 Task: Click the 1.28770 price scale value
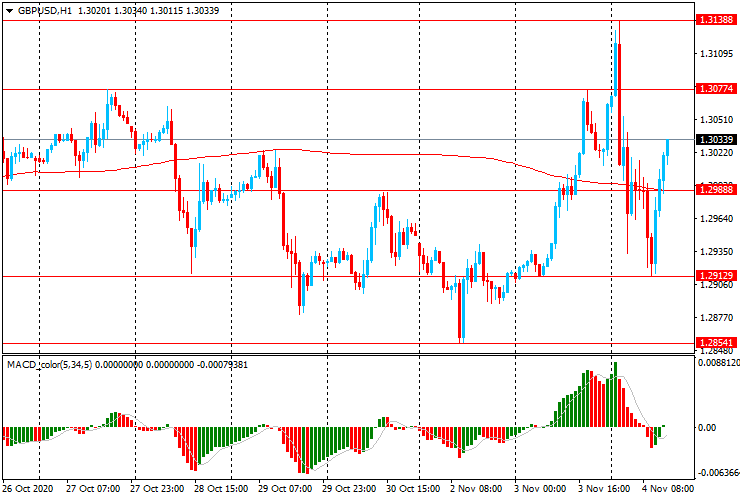[716, 318]
